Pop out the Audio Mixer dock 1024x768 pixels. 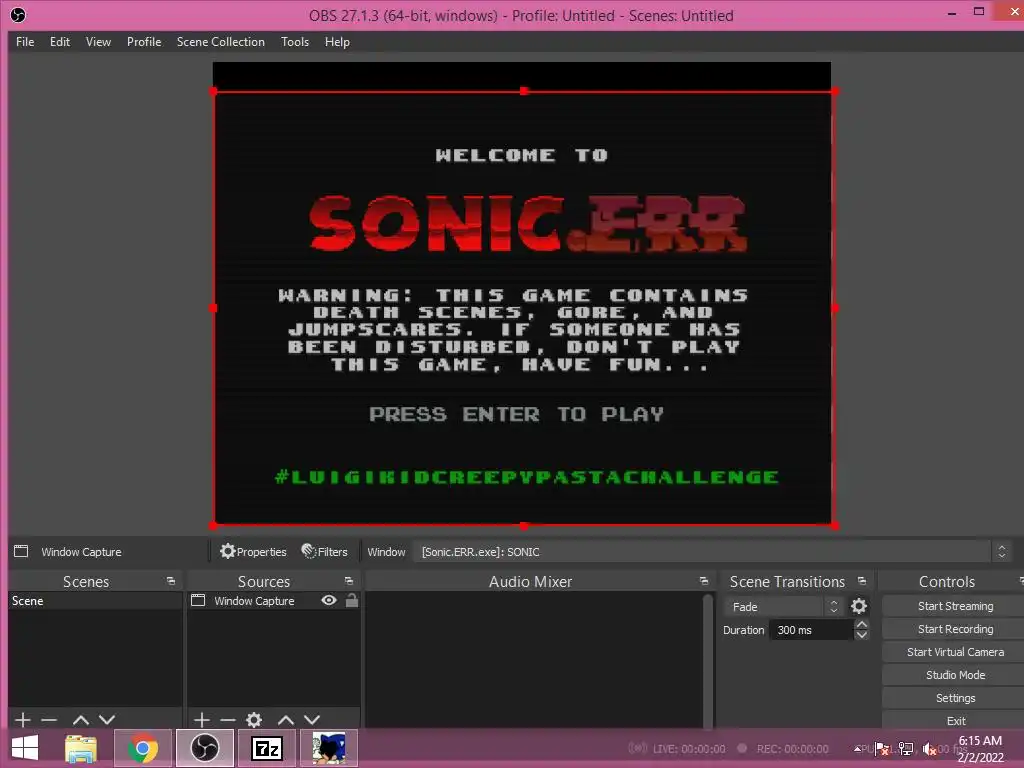click(x=703, y=581)
